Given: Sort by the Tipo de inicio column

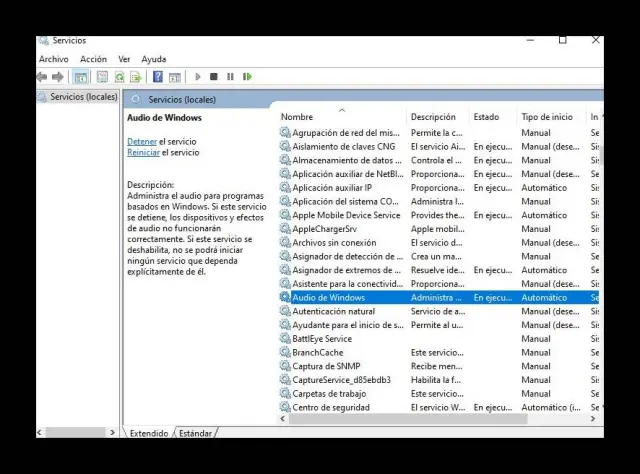Looking at the screenshot, I should pyautogui.click(x=547, y=117).
